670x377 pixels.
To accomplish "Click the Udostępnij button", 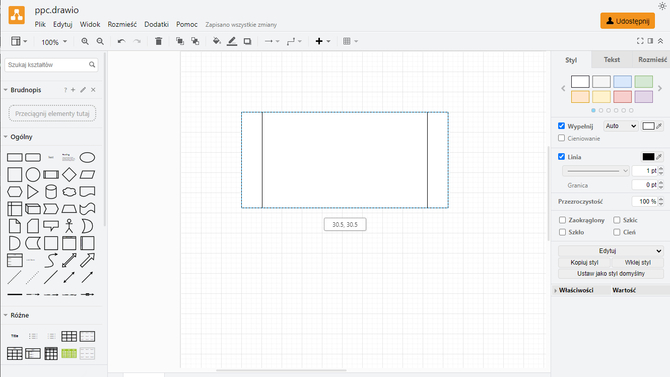I will pos(627,21).
